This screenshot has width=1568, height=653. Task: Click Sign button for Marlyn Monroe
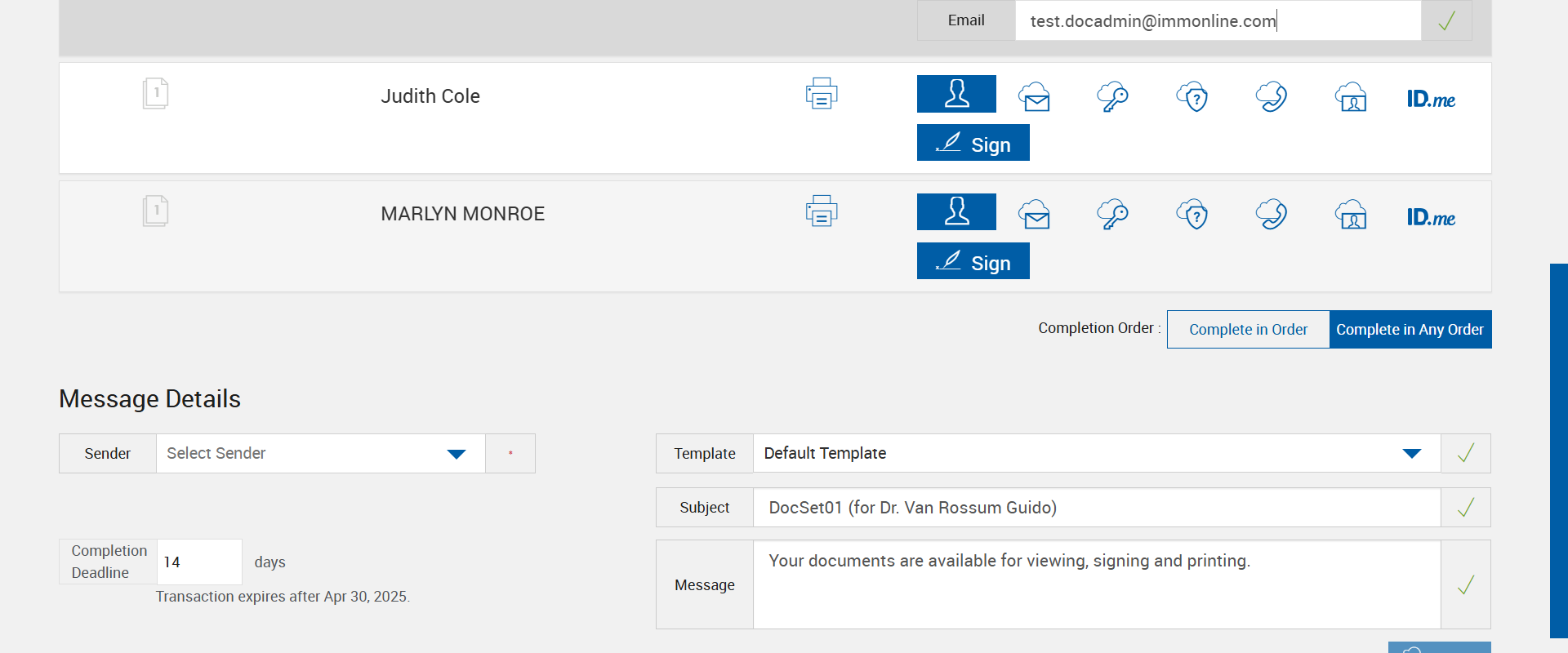pos(973,261)
